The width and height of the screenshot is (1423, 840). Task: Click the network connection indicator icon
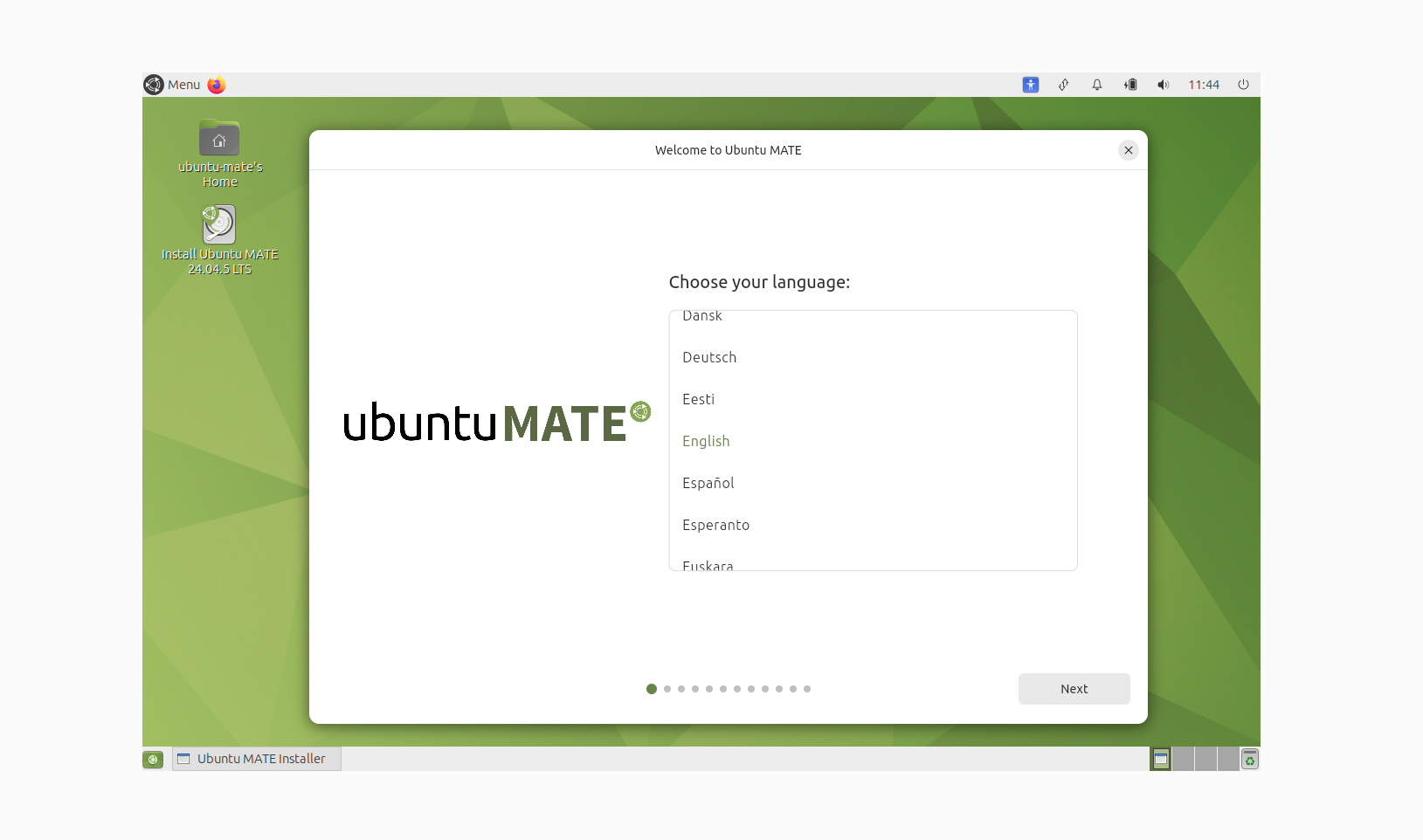point(1064,85)
